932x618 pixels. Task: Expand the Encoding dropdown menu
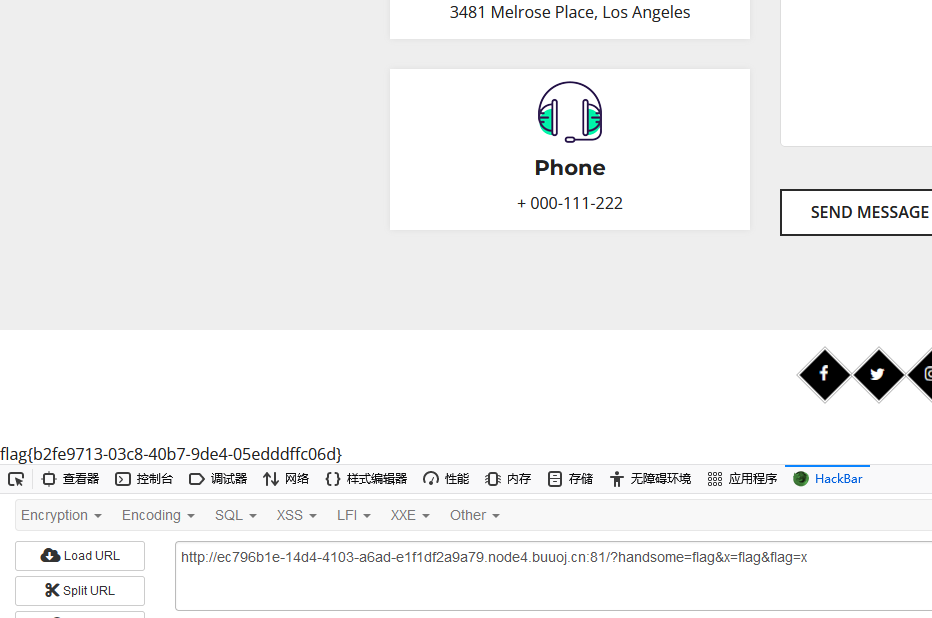158,515
